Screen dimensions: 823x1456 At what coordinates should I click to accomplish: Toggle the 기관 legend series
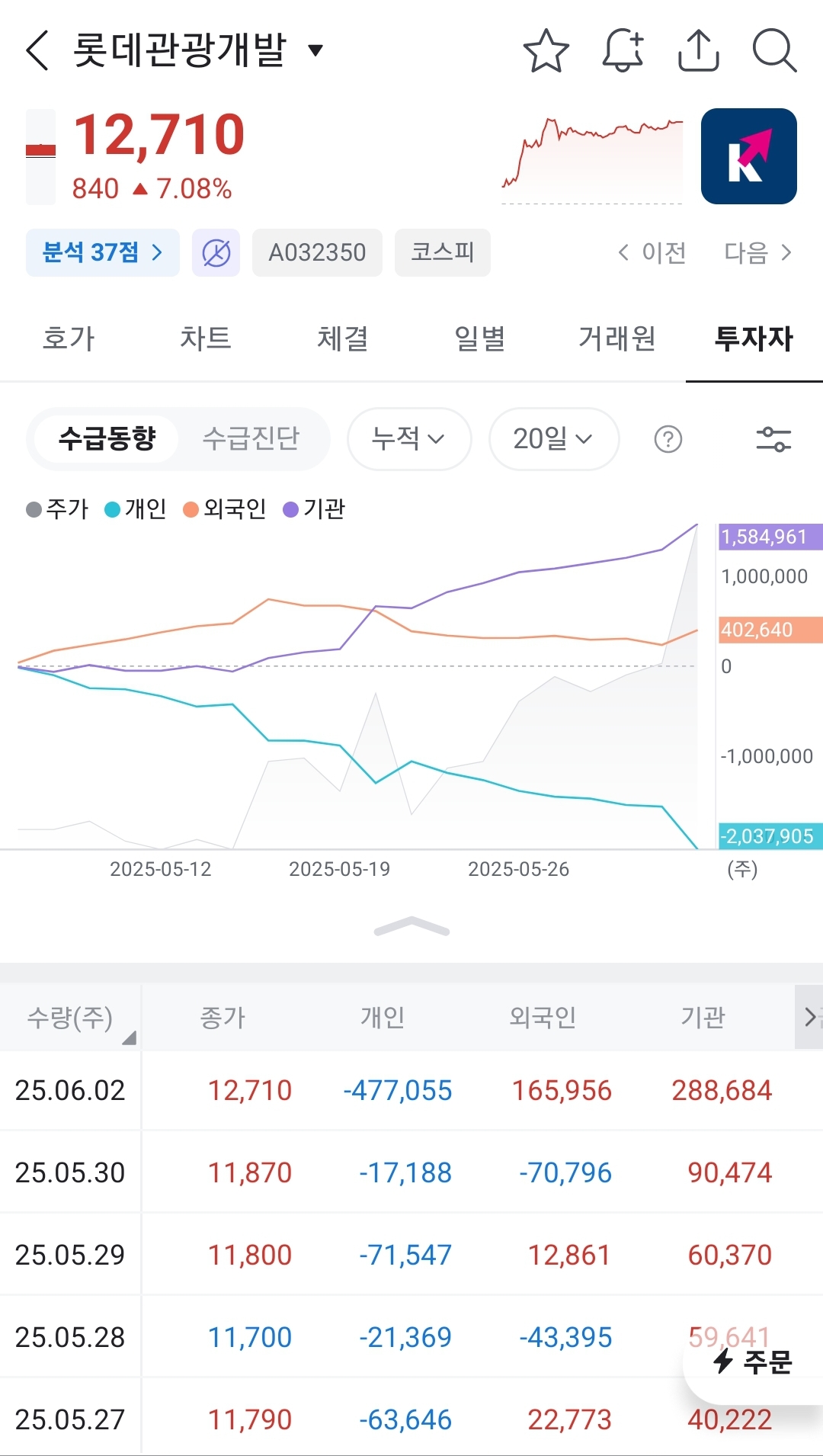[x=314, y=508]
